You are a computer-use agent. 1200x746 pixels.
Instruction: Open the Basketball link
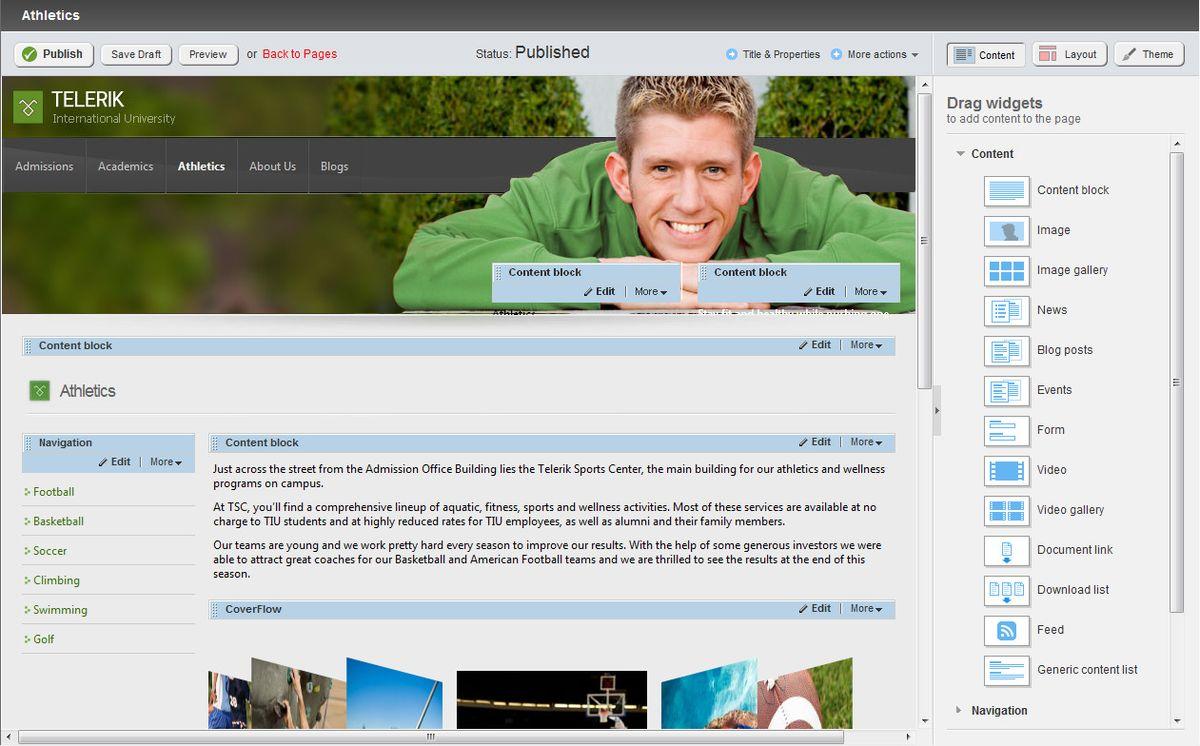click(58, 521)
